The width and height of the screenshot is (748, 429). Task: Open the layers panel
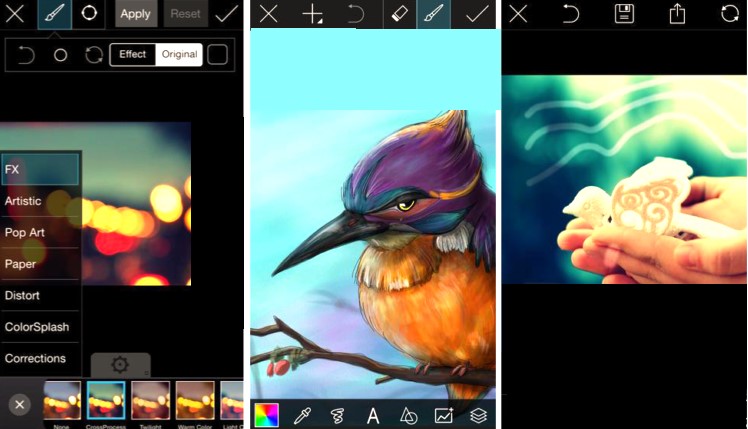coord(478,416)
